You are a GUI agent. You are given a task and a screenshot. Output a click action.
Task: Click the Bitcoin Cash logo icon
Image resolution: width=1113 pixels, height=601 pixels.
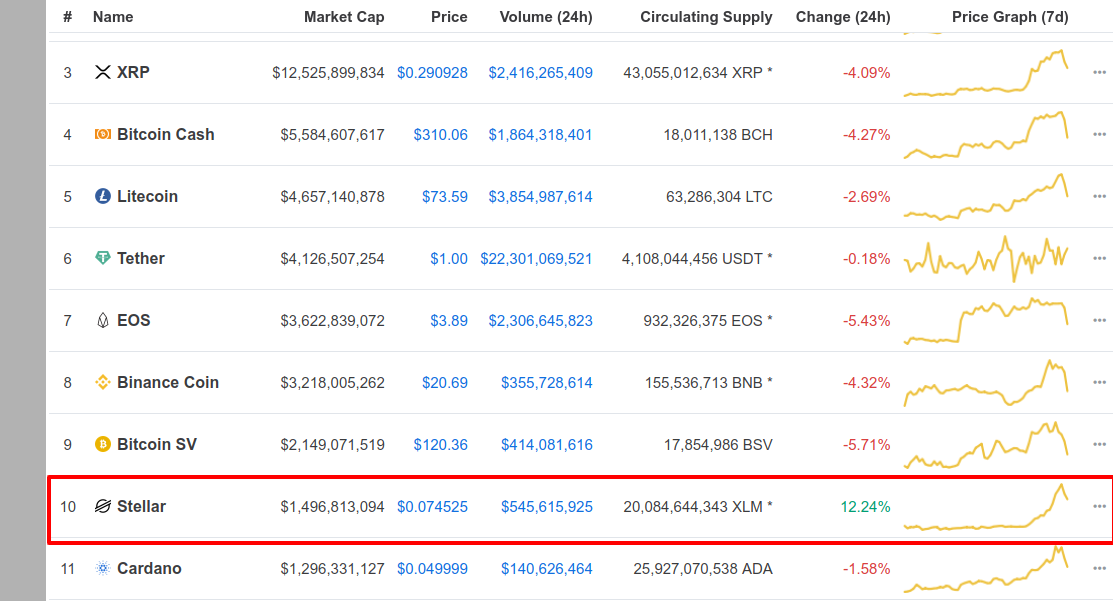103,134
